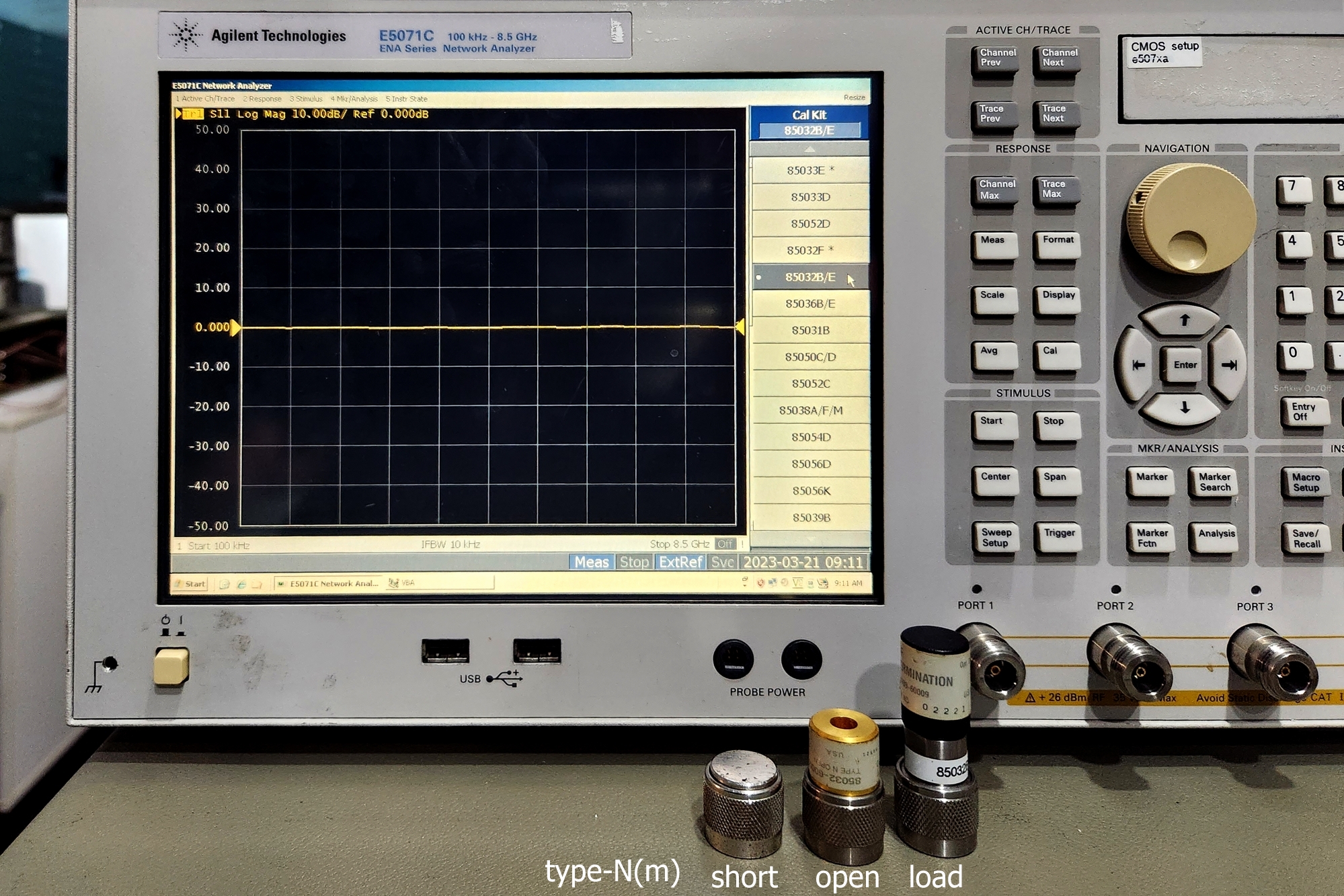
Task: Click Internet Explorer icon in quick launch
Action: 241,584
